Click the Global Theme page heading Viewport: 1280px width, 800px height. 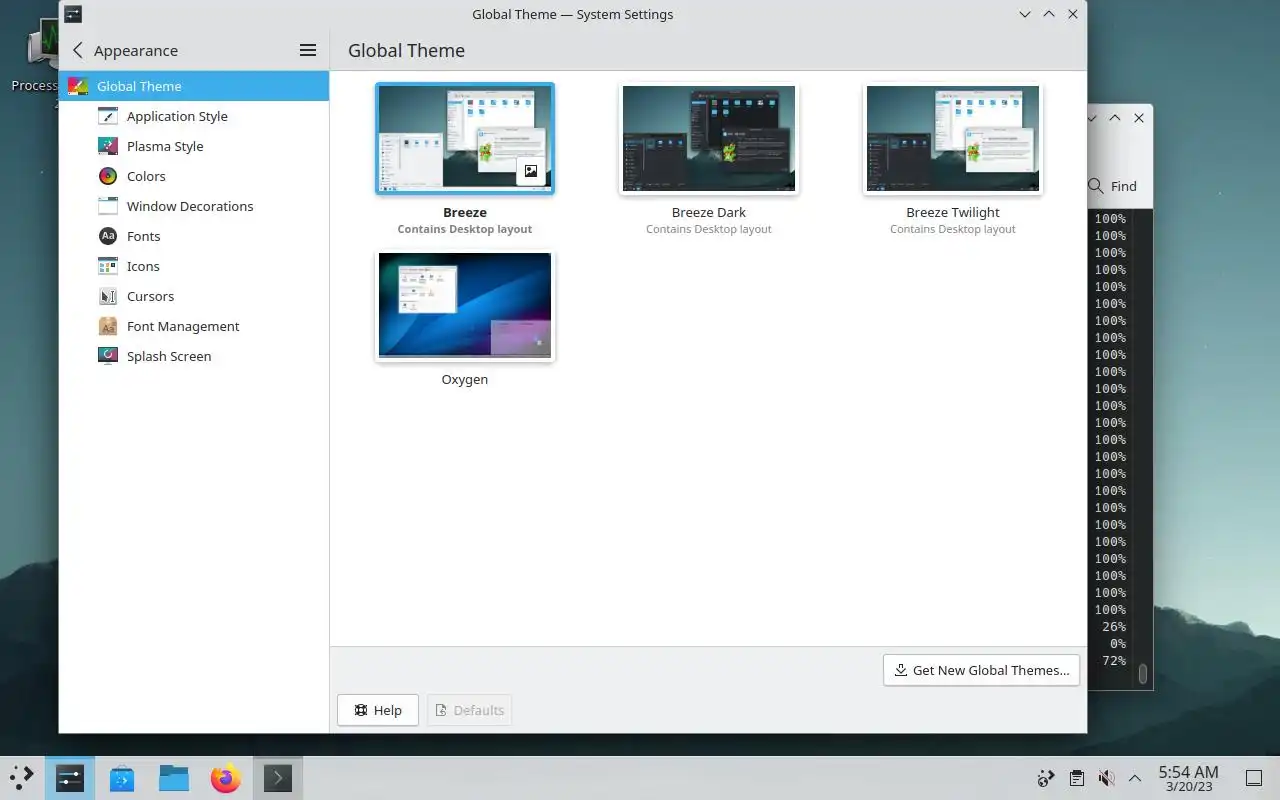tap(406, 50)
